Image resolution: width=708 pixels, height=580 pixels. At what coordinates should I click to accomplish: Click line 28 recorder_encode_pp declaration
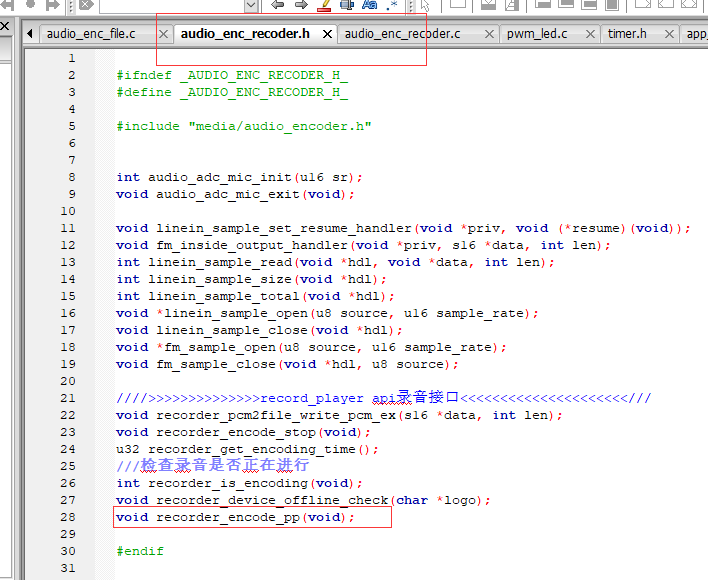point(235,517)
